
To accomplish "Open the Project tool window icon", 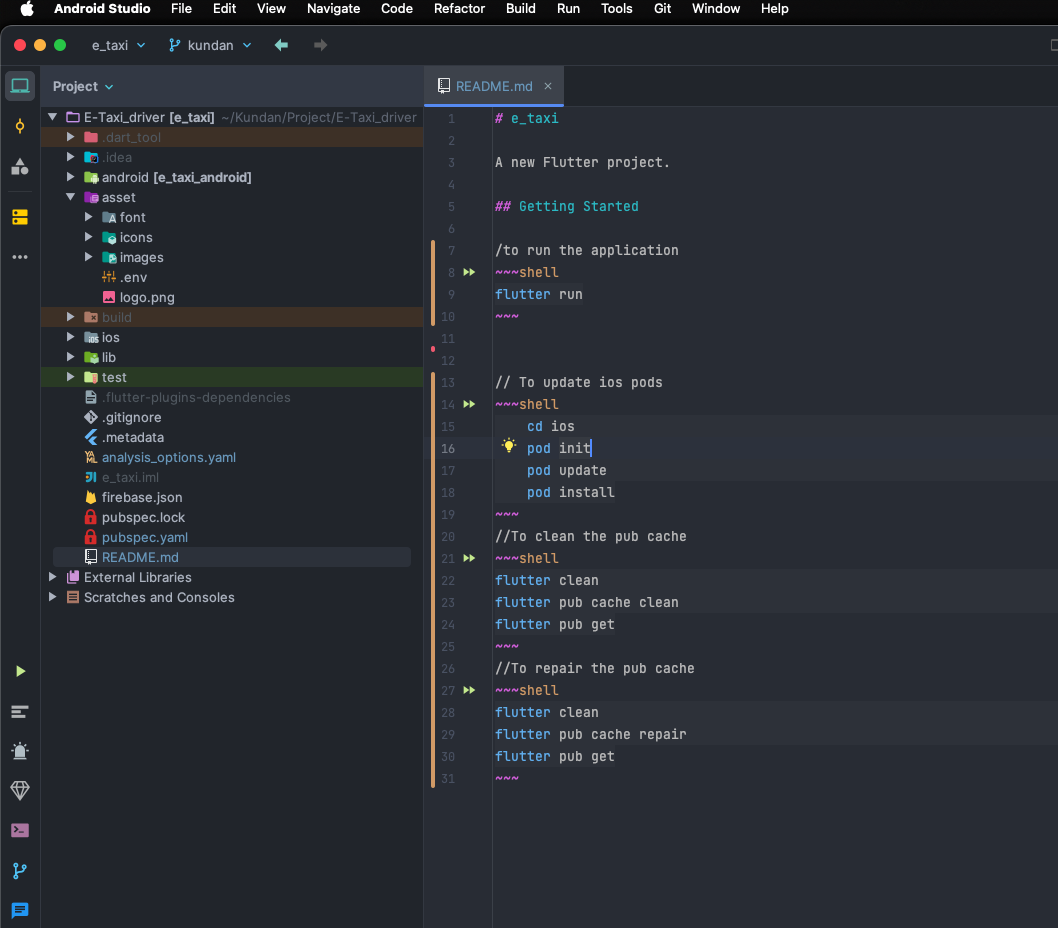I will click(20, 86).
